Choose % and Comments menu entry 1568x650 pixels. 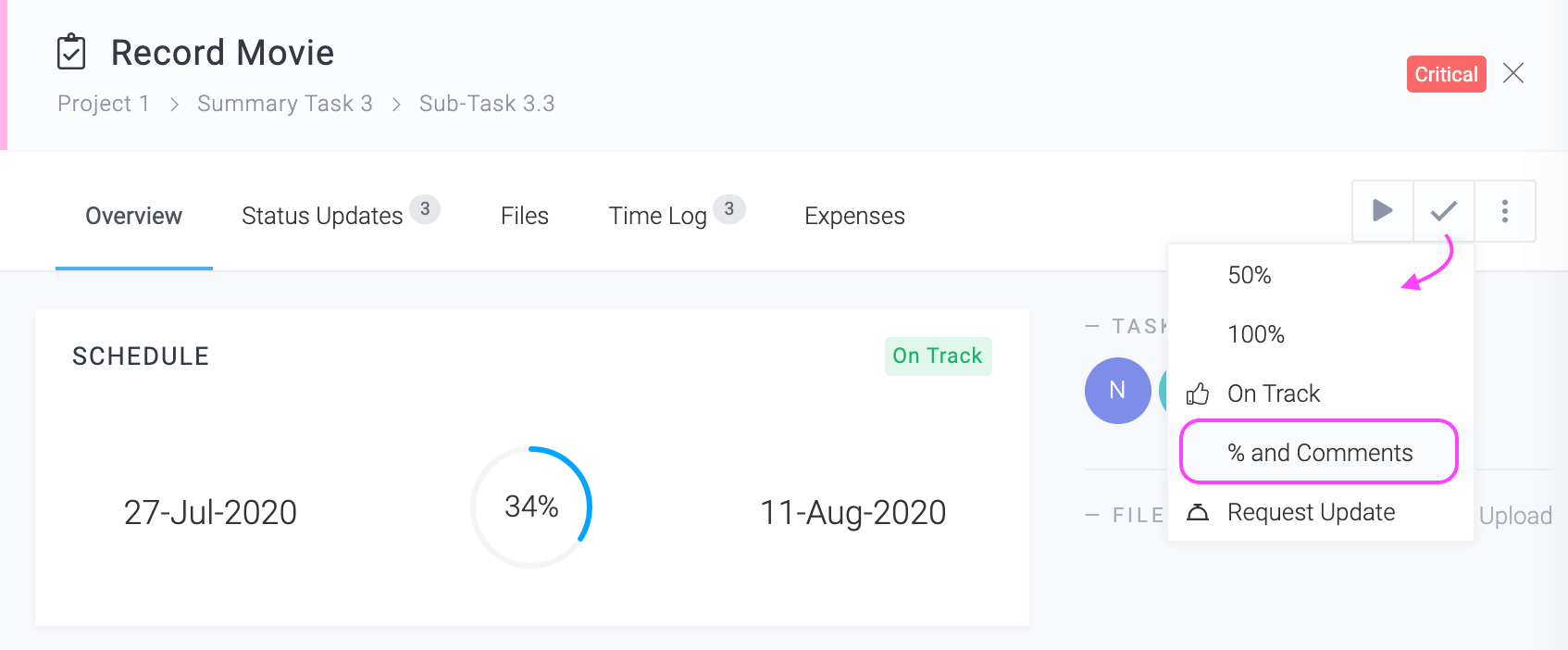1319,453
